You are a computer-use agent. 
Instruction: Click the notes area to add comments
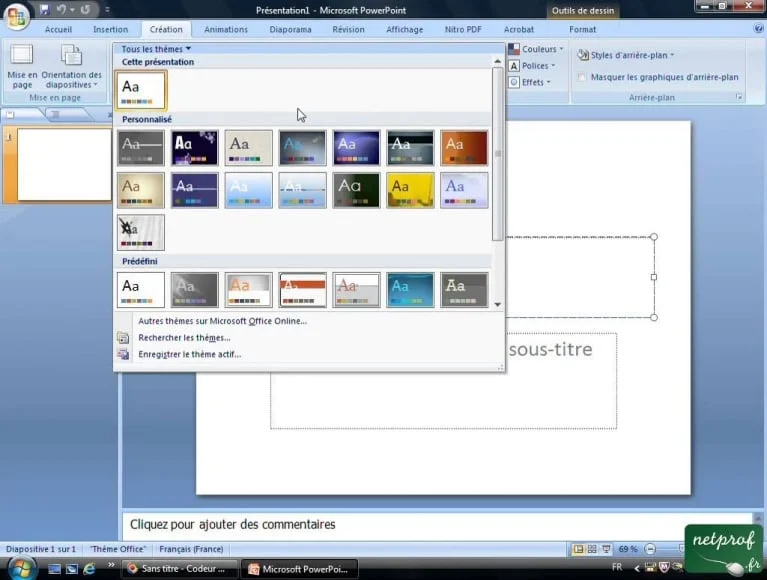pos(437,525)
